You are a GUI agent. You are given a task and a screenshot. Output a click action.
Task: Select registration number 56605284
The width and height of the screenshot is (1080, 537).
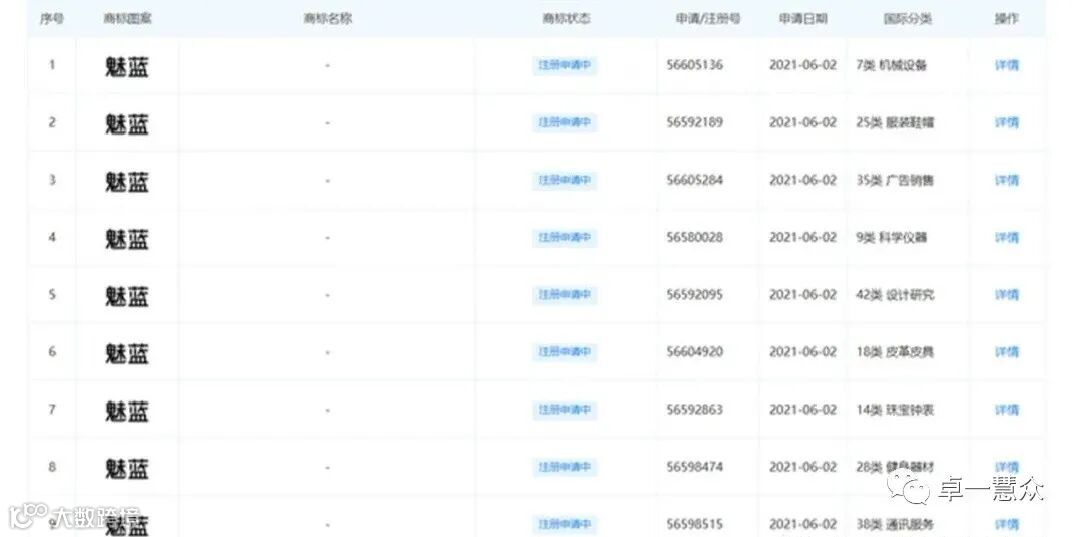[695, 180]
